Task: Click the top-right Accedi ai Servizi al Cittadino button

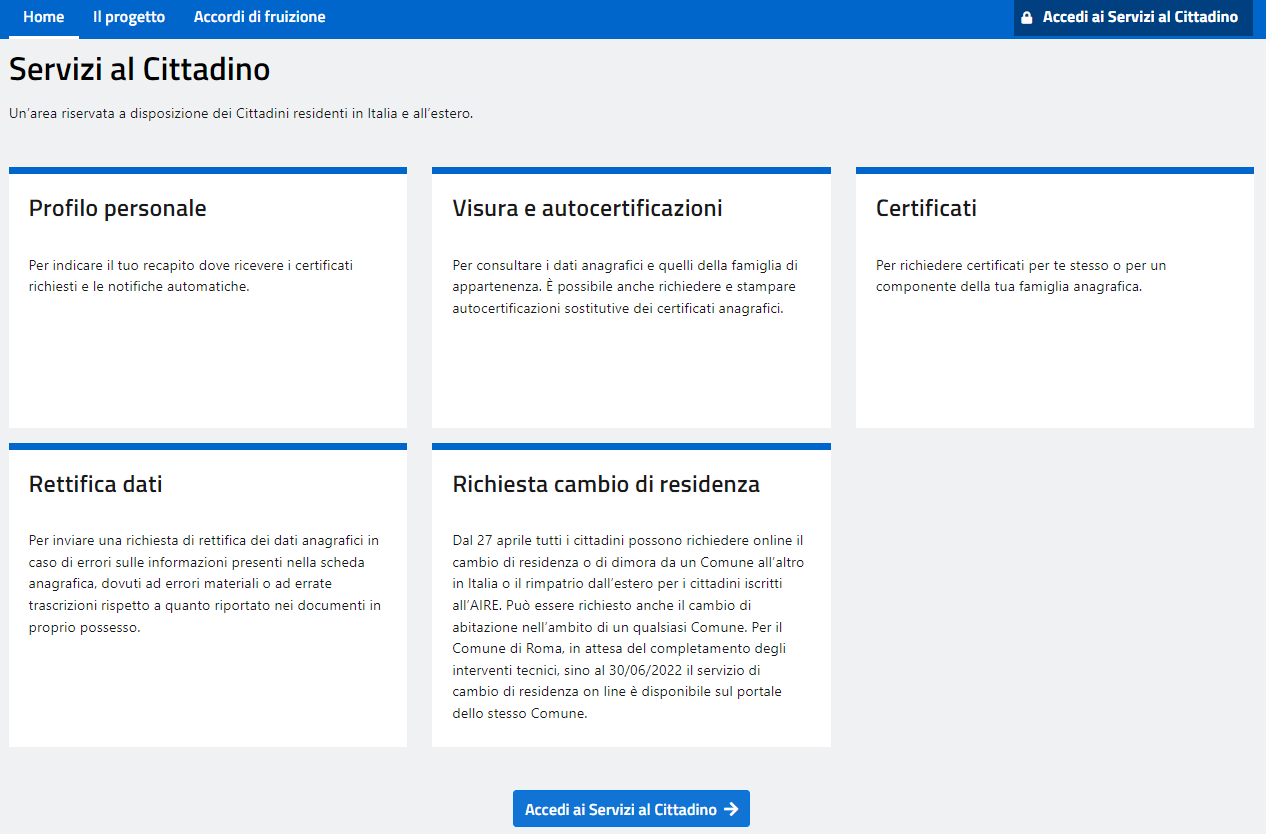Action: pyautogui.click(x=1133, y=17)
